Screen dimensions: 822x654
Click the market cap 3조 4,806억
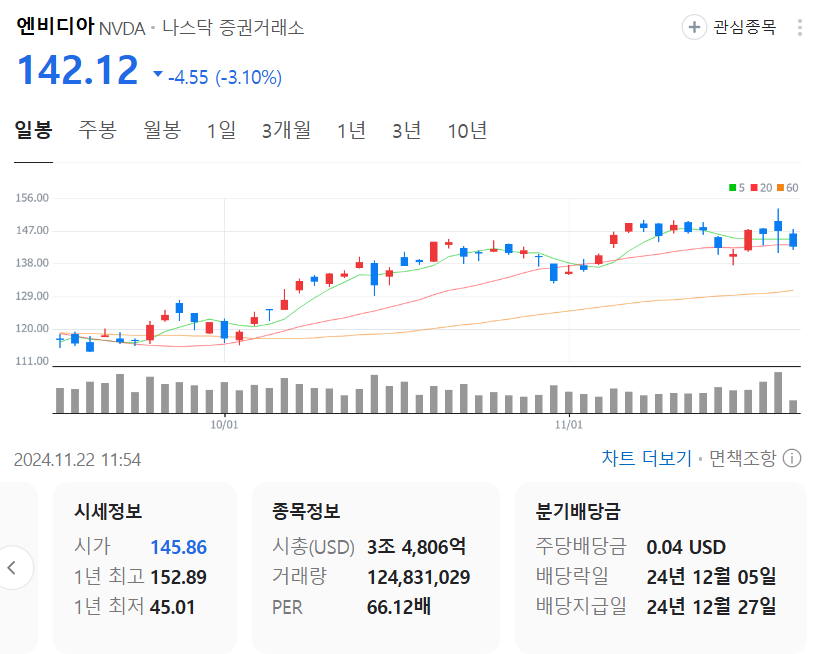[416, 547]
